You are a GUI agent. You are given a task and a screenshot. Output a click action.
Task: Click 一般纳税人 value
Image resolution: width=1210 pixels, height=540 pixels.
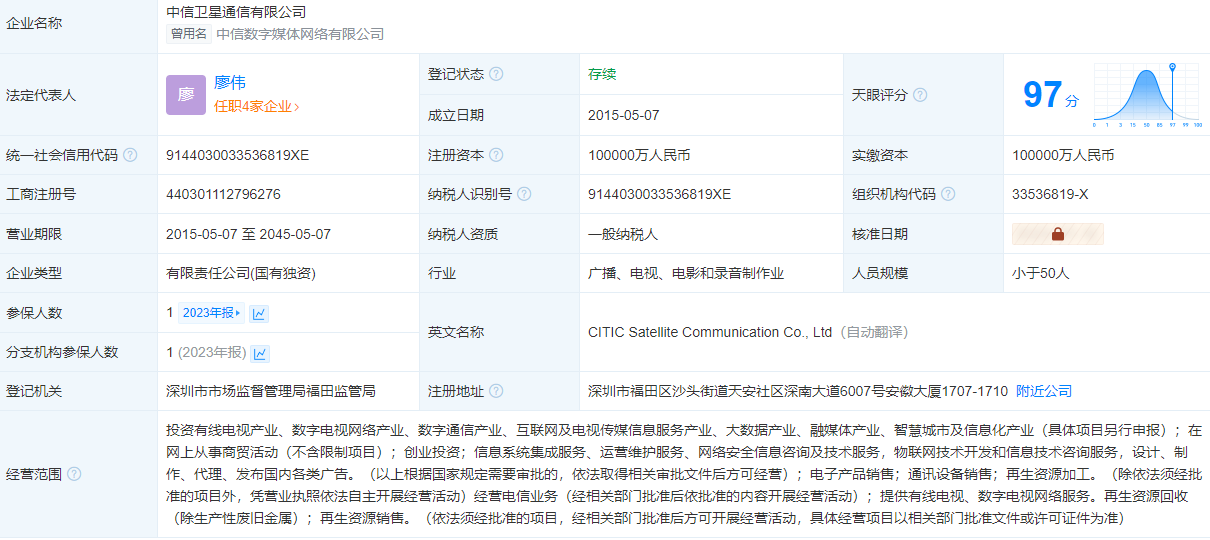[623, 234]
